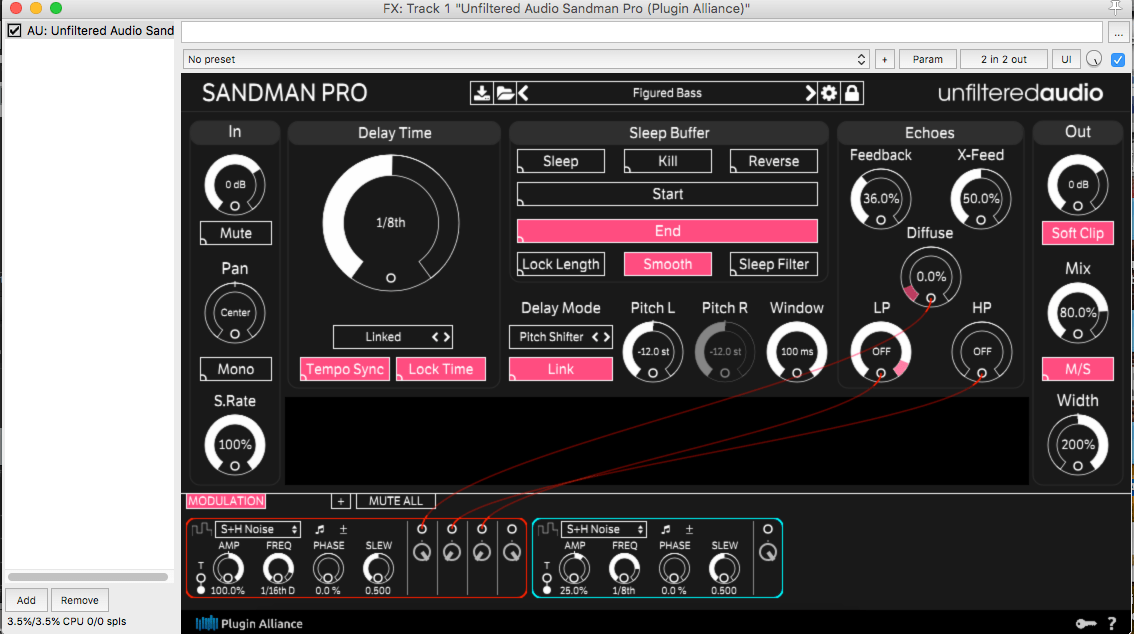The image size is (1134, 634).
Task: Click the Delay Time 1/8th knob
Action: point(391,223)
